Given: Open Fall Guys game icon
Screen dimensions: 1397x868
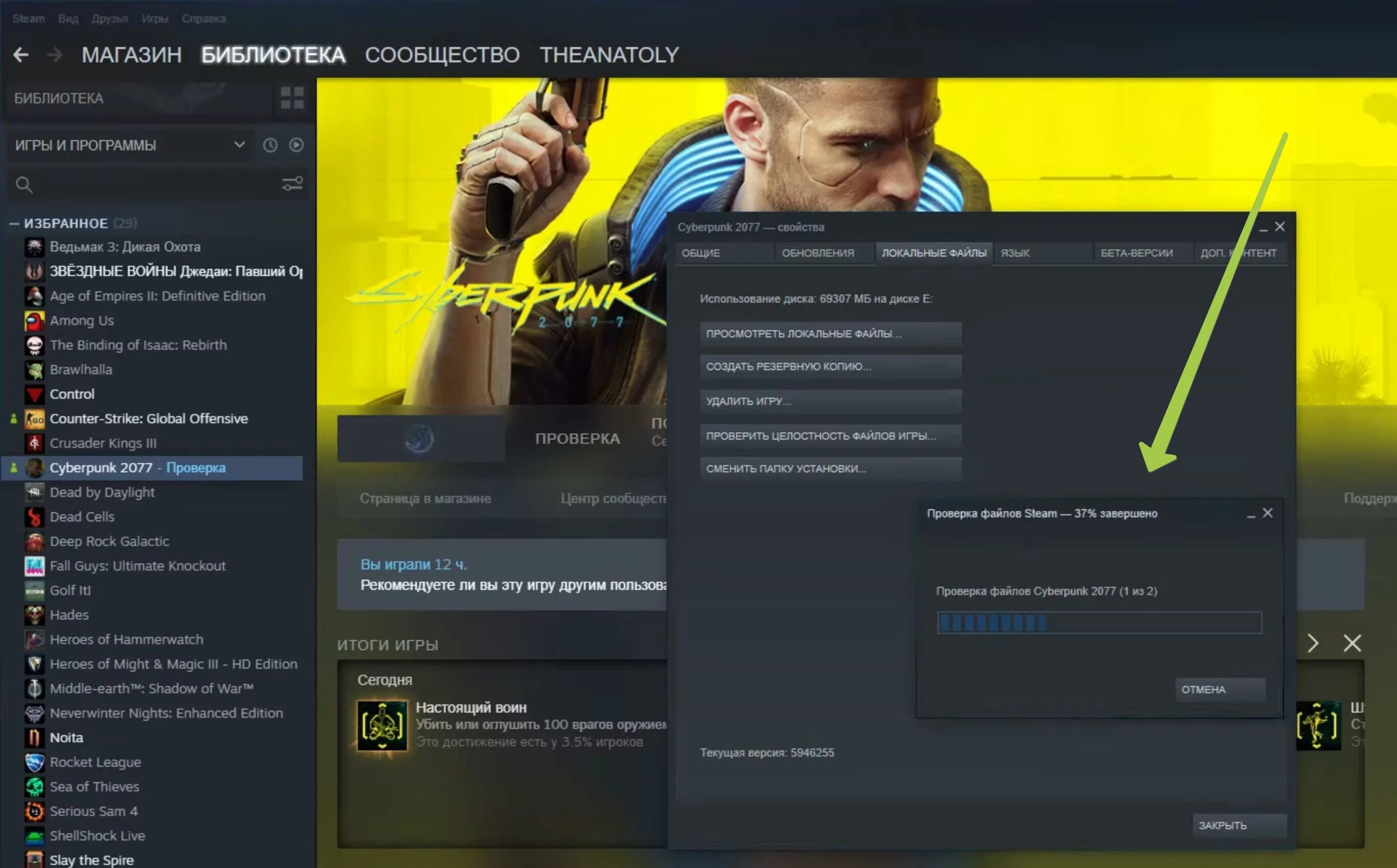Looking at the screenshot, I should pyautogui.click(x=34, y=566).
